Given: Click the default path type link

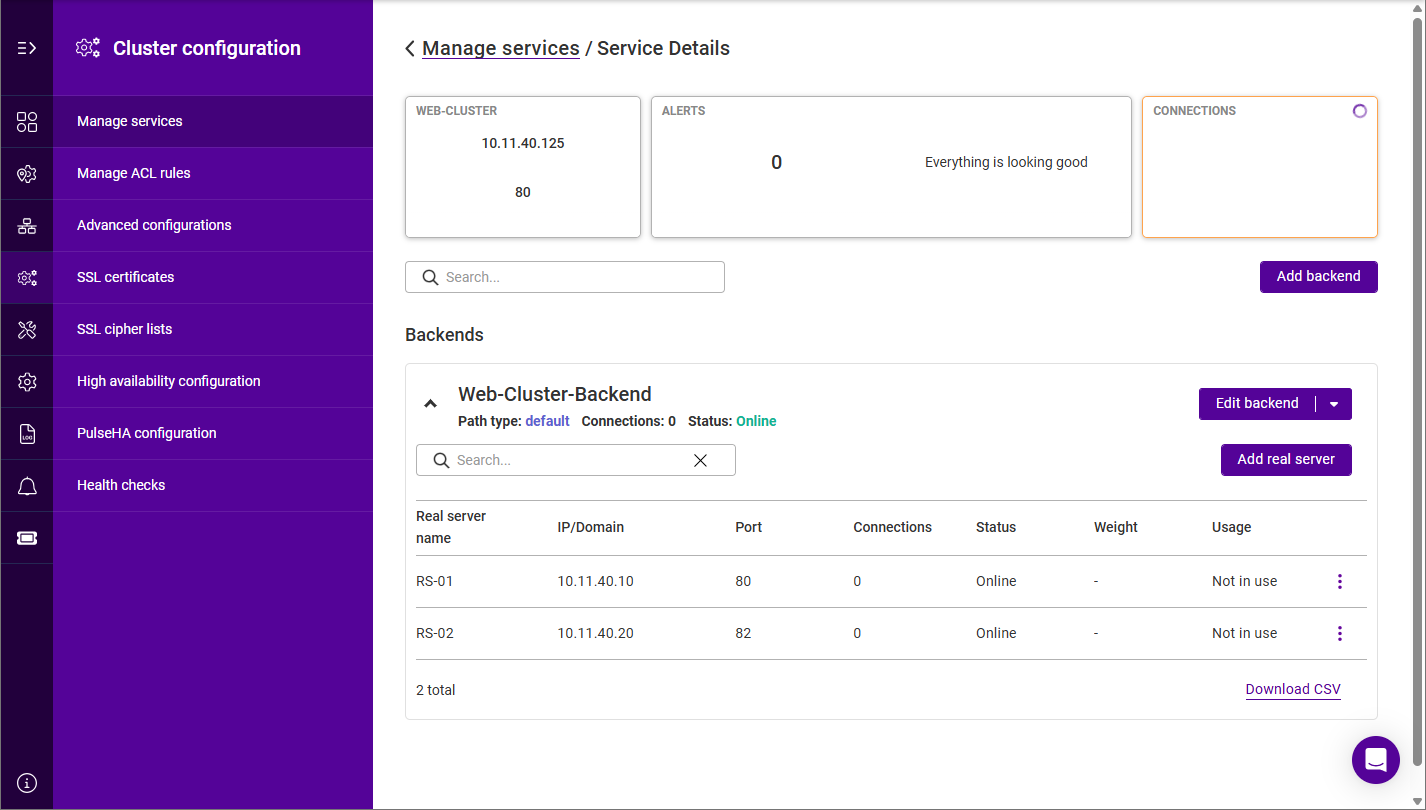Looking at the screenshot, I should 548,421.
